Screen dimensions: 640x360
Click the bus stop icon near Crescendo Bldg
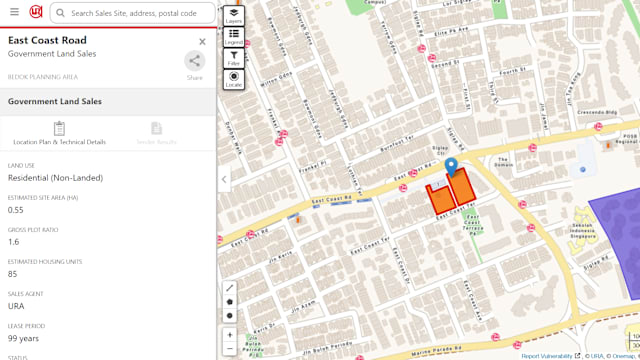(x=598, y=127)
